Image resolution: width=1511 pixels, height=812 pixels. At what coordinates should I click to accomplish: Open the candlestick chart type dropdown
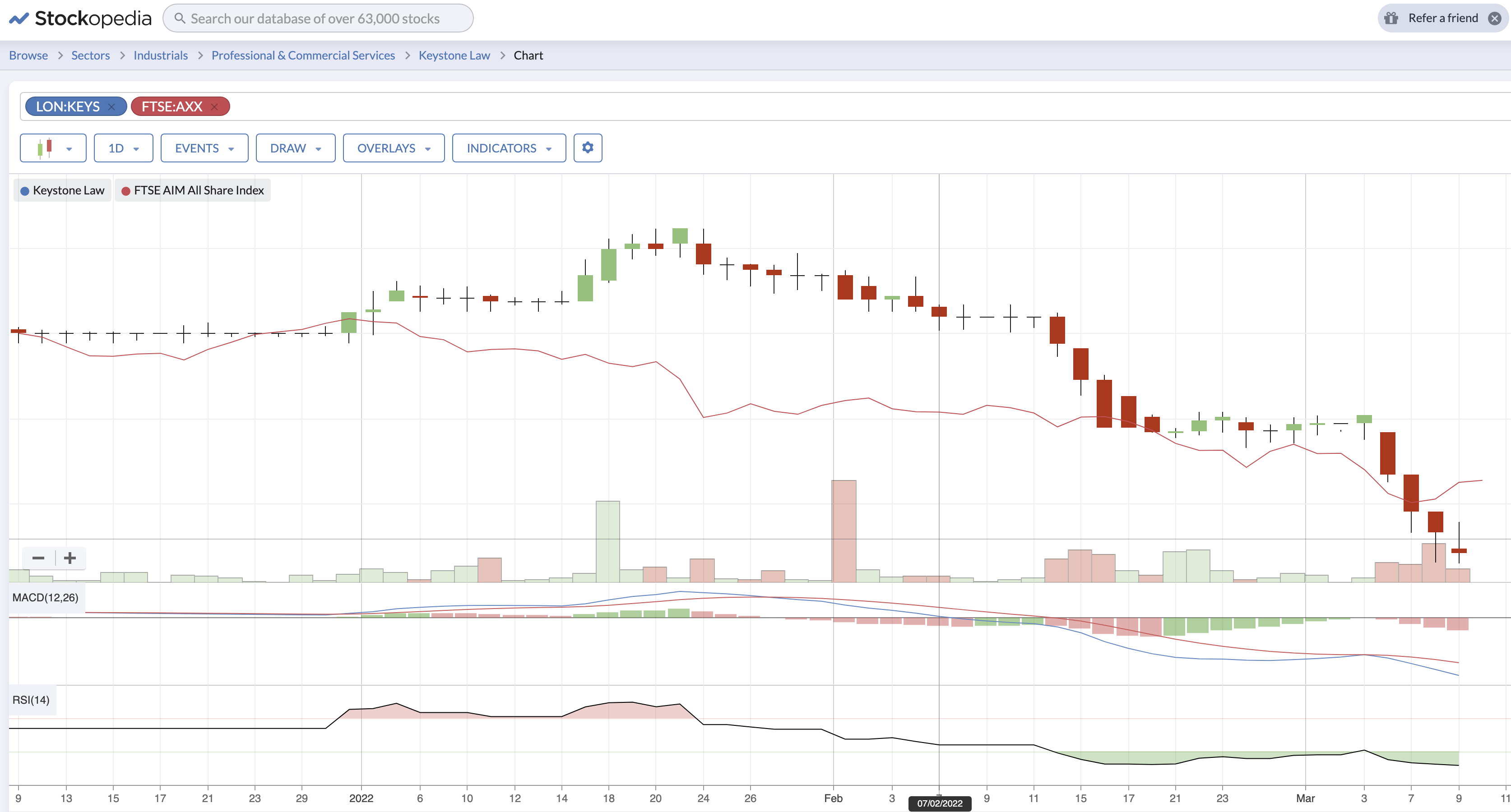[x=53, y=148]
